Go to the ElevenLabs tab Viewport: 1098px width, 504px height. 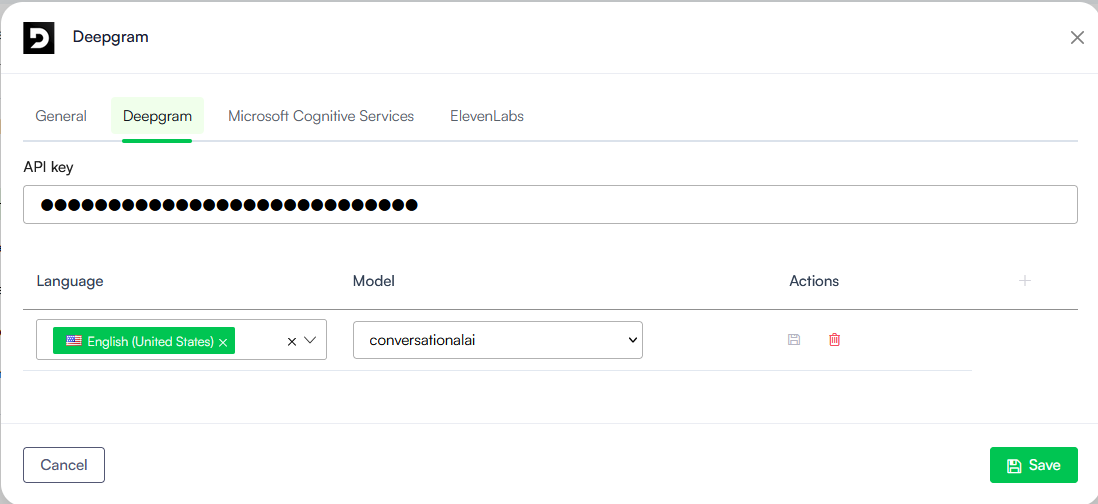[487, 116]
